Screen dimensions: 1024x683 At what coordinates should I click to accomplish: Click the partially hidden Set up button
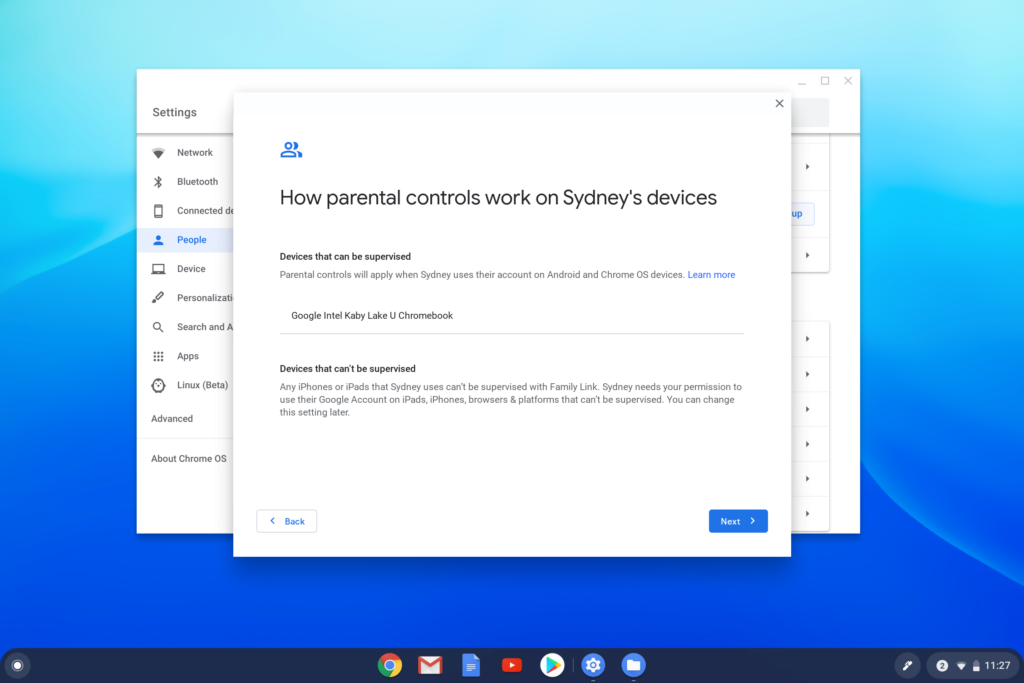803,214
